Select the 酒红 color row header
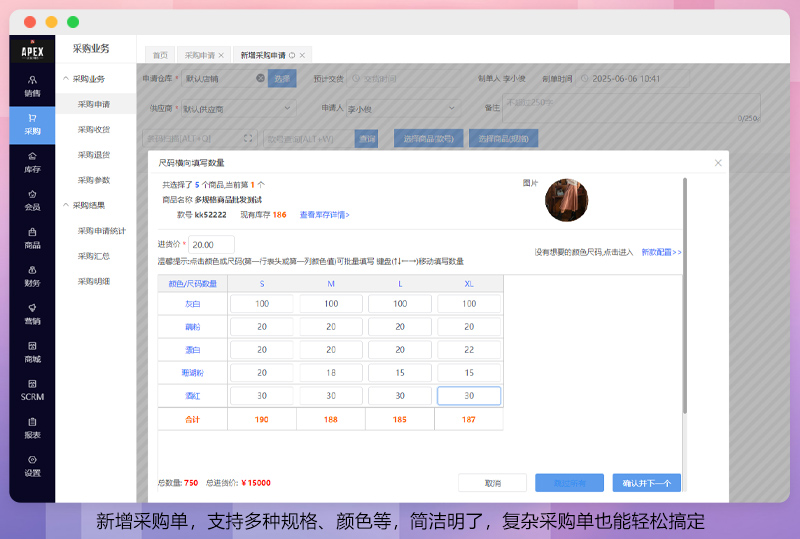Screen dimensions: 800x539 point(192,396)
